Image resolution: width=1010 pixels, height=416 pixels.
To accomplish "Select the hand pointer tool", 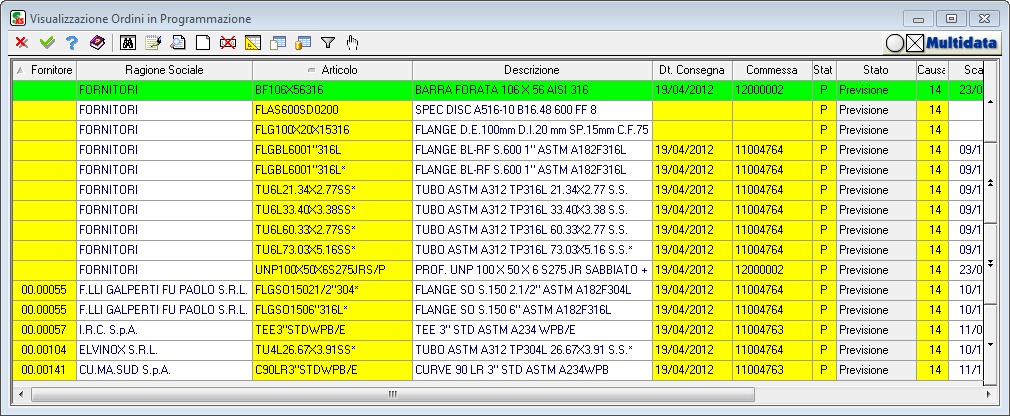I will 352,42.
